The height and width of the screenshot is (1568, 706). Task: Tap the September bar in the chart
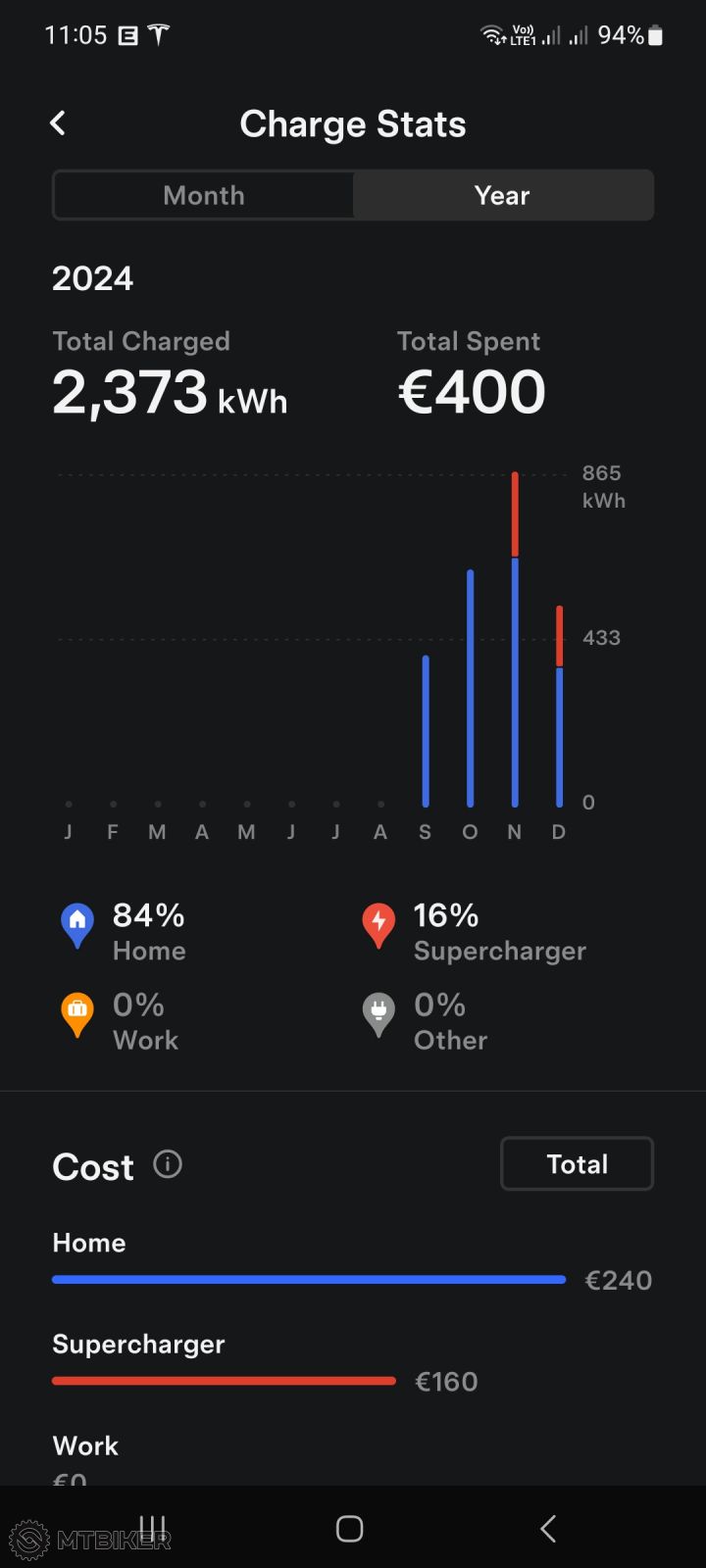pyautogui.click(x=426, y=730)
